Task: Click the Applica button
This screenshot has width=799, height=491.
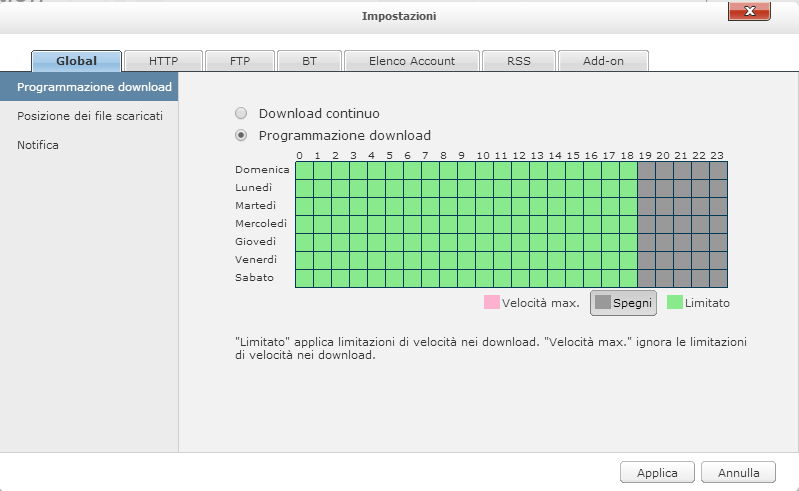Action: click(656, 473)
